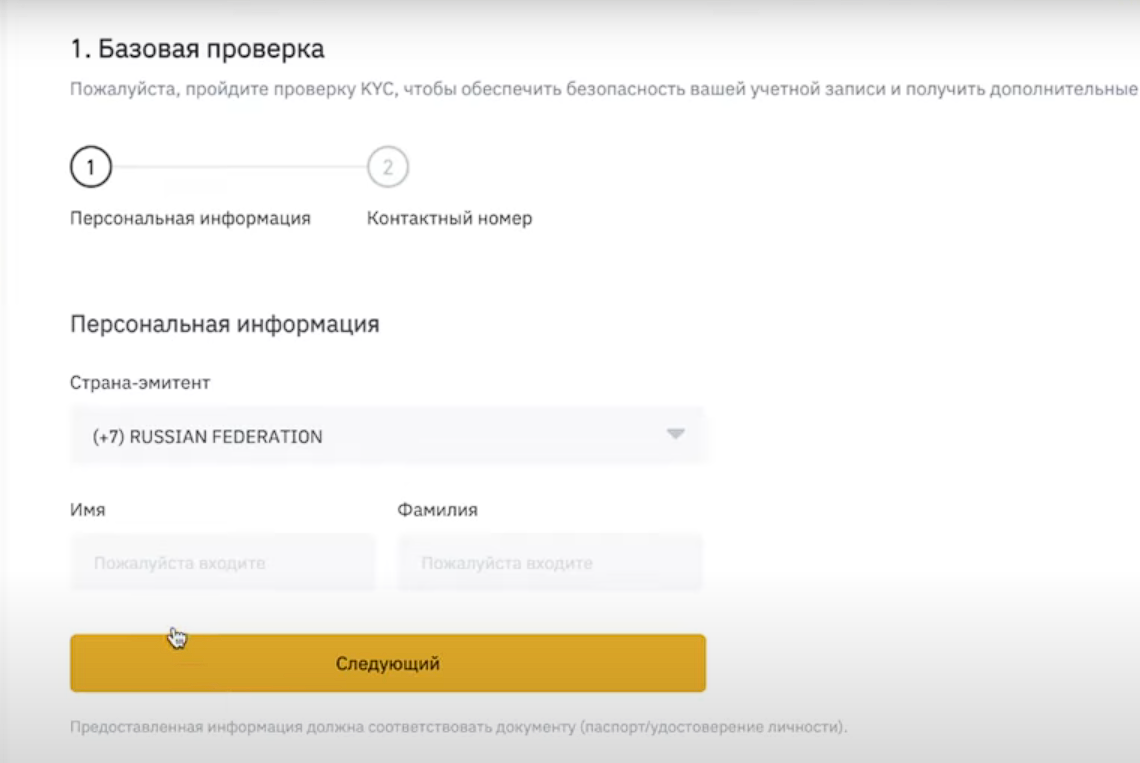Click the 'Фамилия' label above the input
Viewport: 1140px width, 763px height.
tap(437, 509)
